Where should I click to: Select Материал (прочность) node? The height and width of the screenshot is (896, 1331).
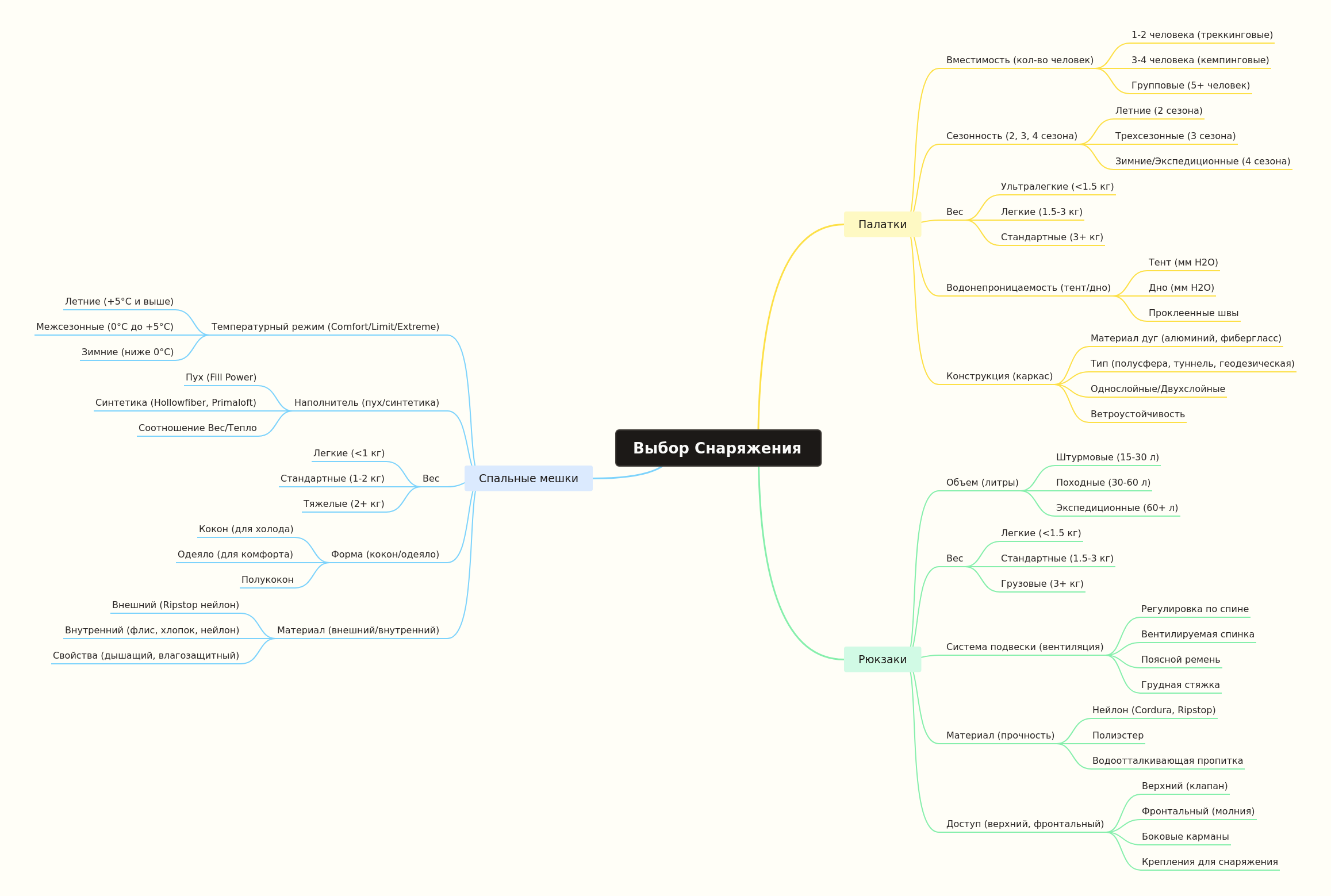(x=1000, y=736)
